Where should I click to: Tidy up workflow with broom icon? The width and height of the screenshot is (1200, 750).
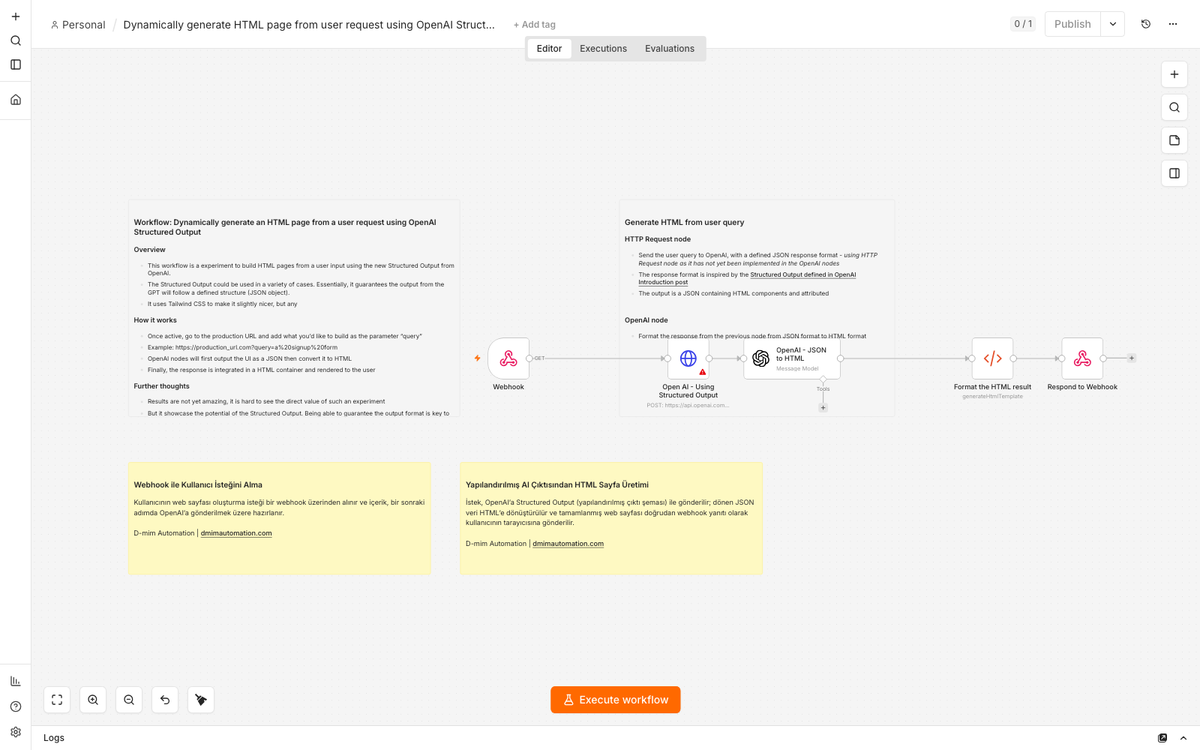[201, 700]
